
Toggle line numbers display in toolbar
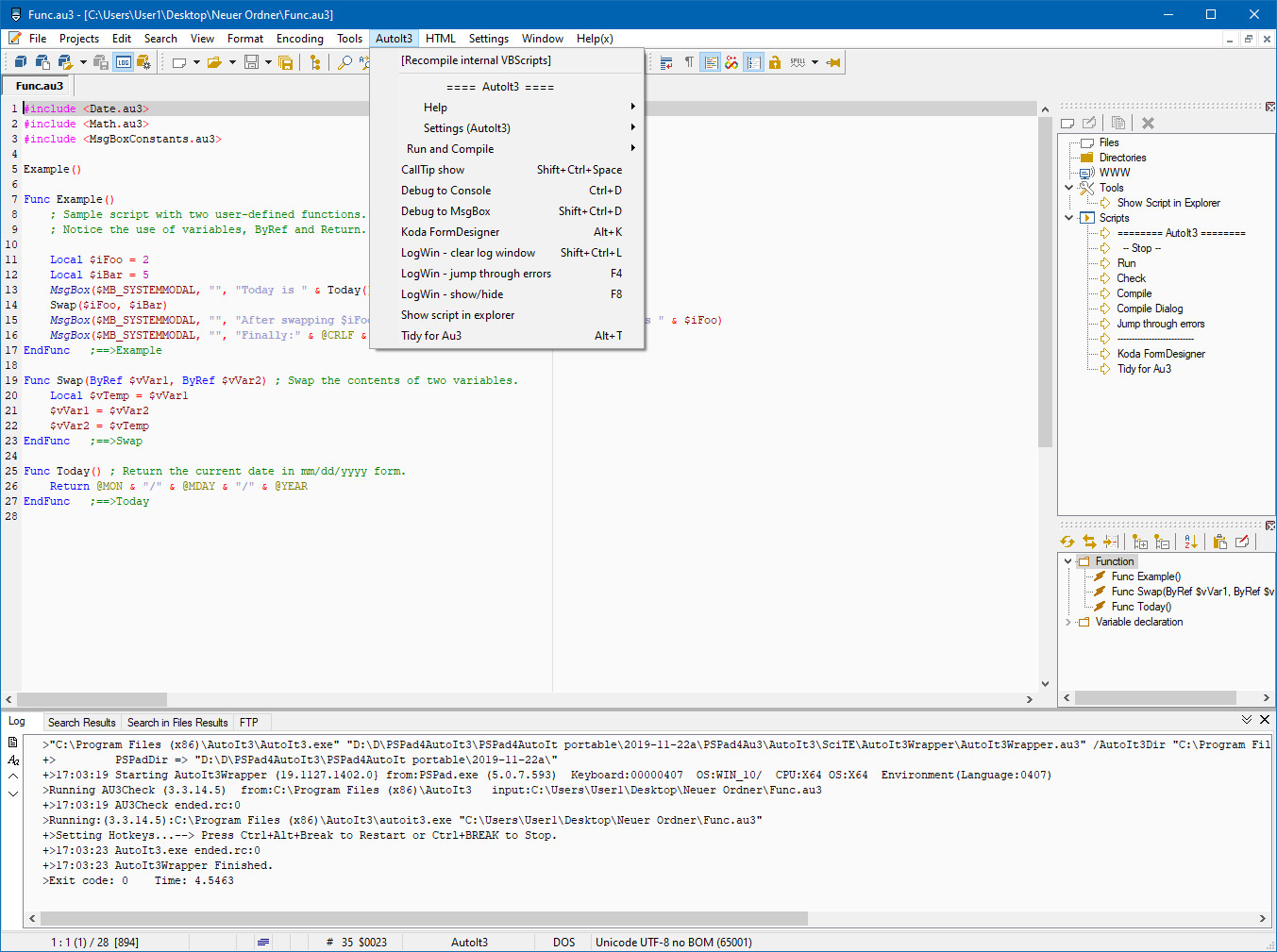753,62
